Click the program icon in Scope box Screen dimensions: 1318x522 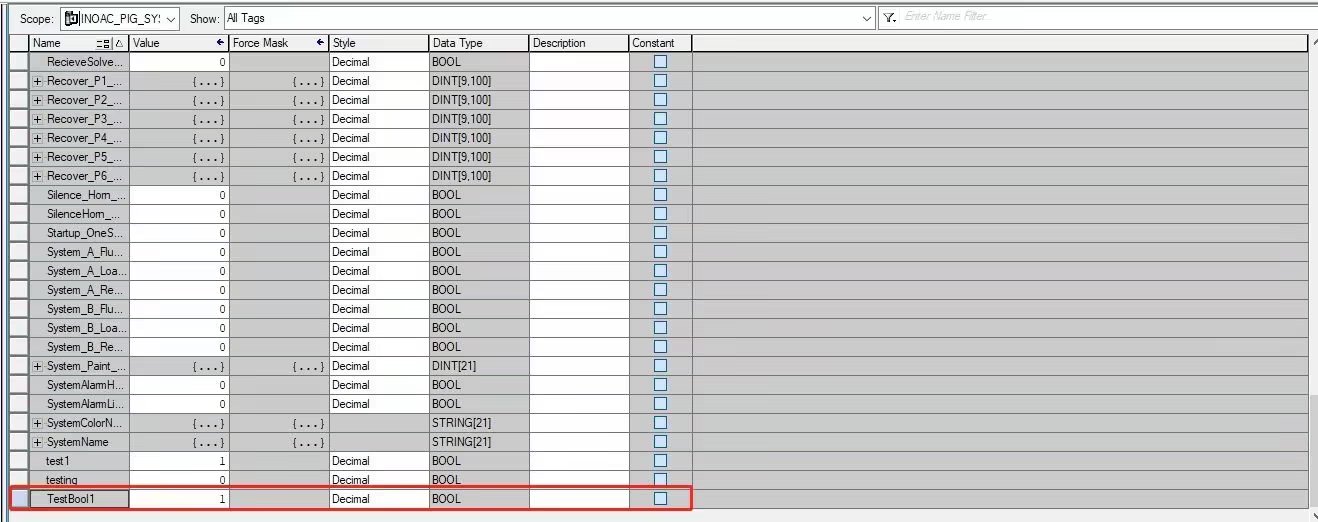point(71,18)
